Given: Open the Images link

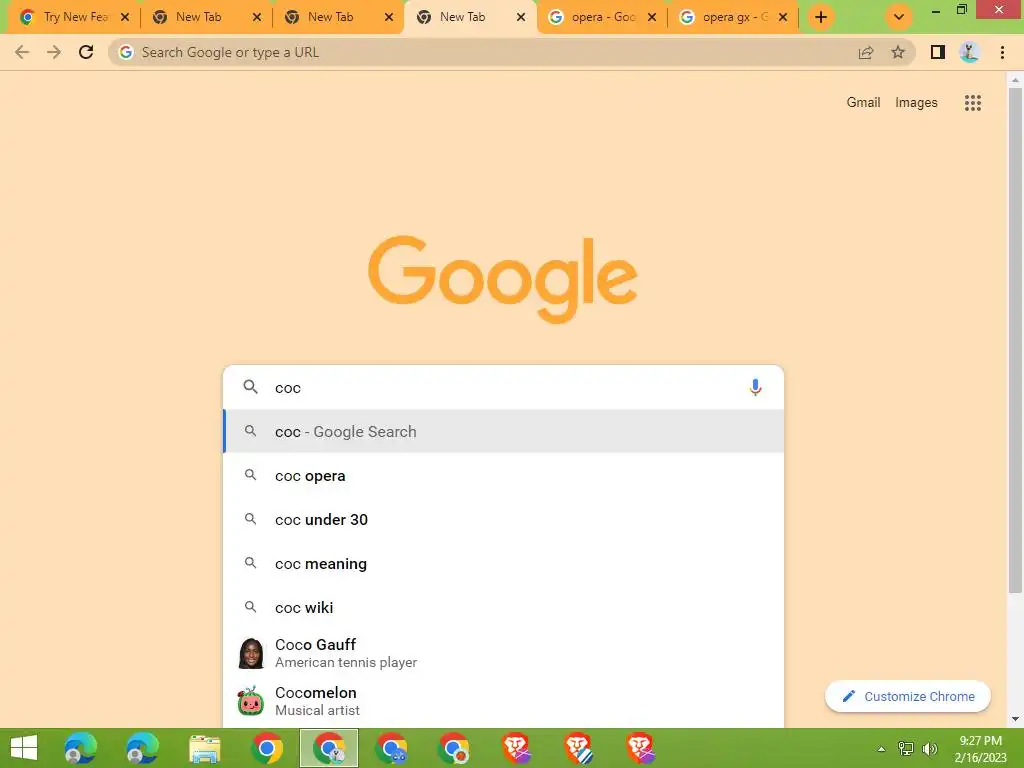Looking at the screenshot, I should click(916, 103).
